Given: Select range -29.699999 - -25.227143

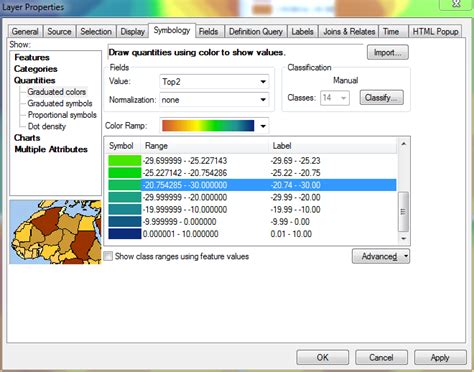Looking at the screenshot, I should tap(185, 161).
